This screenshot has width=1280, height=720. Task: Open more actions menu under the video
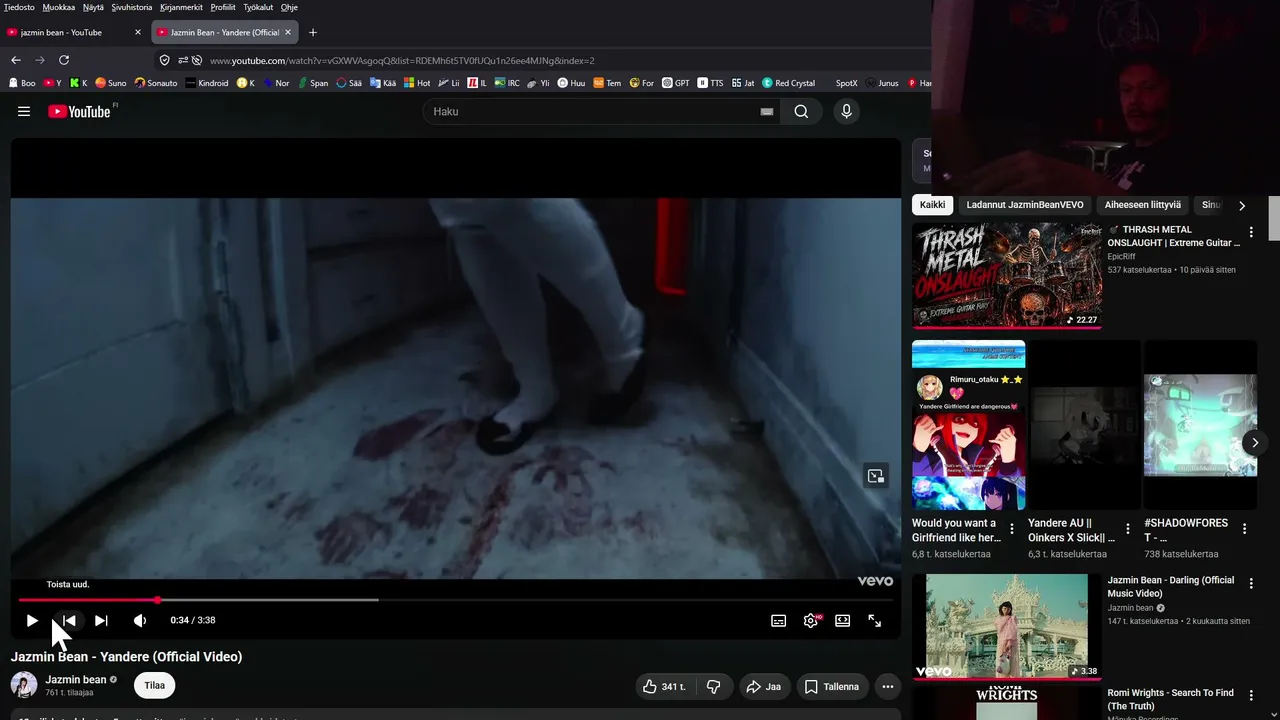(x=887, y=687)
